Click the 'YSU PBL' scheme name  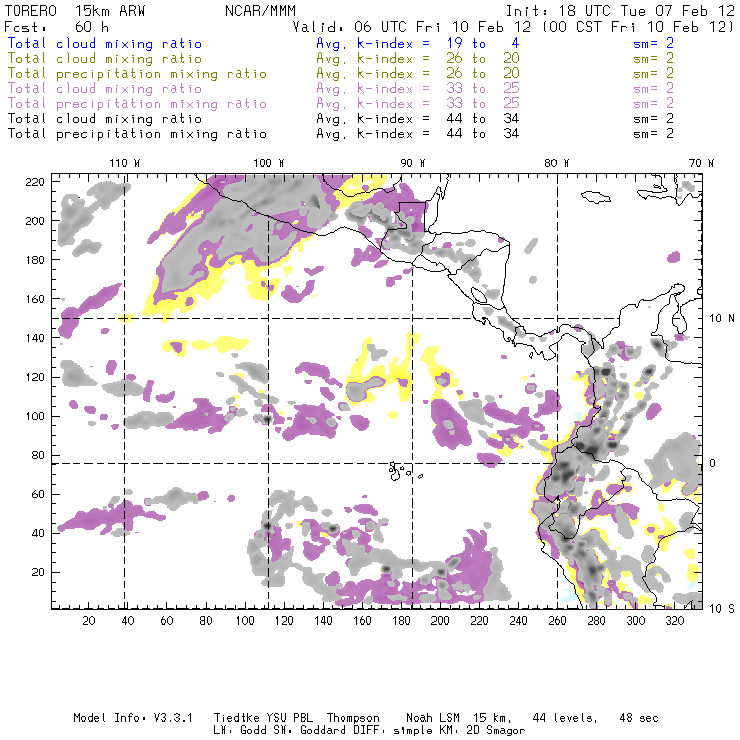click(289, 718)
